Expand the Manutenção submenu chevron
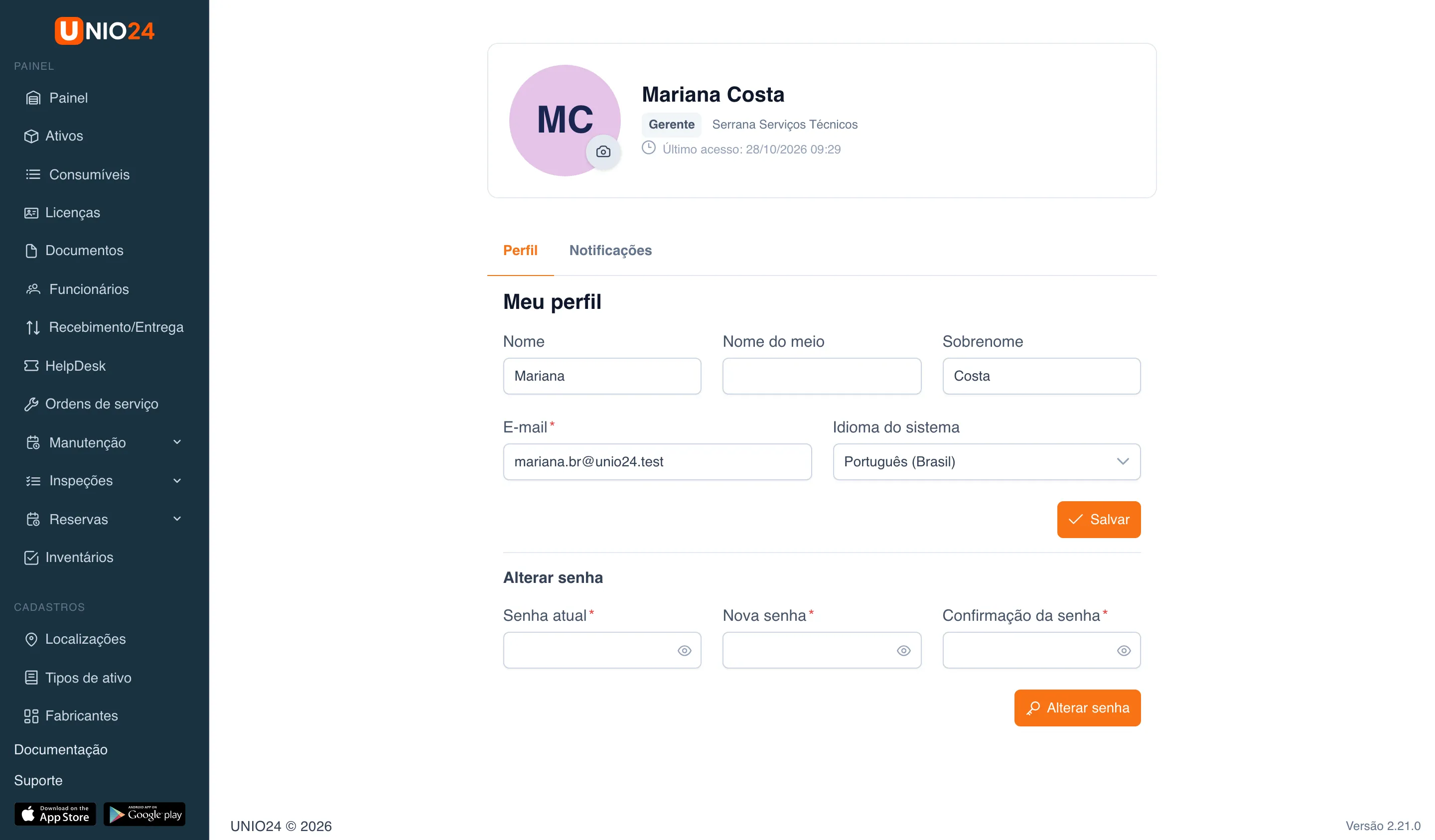1435x840 pixels. (177, 442)
